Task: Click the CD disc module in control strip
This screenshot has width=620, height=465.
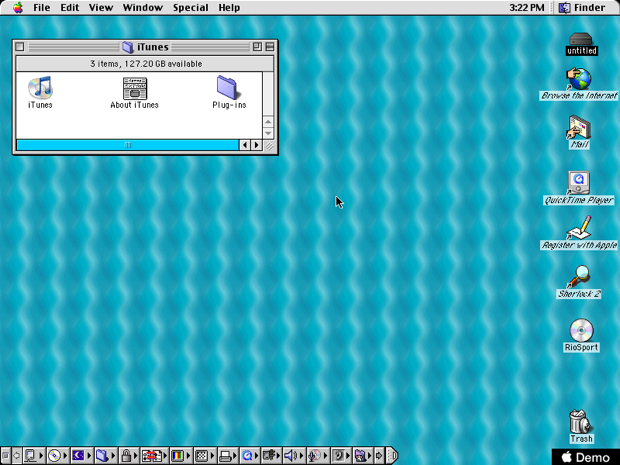Action: click(x=58, y=456)
